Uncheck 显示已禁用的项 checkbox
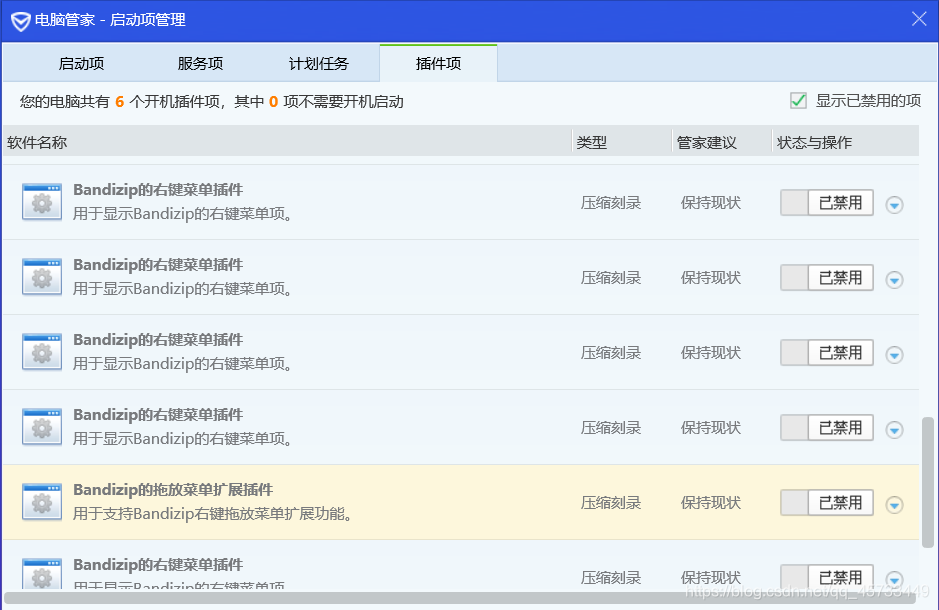 [x=798, y=101]
